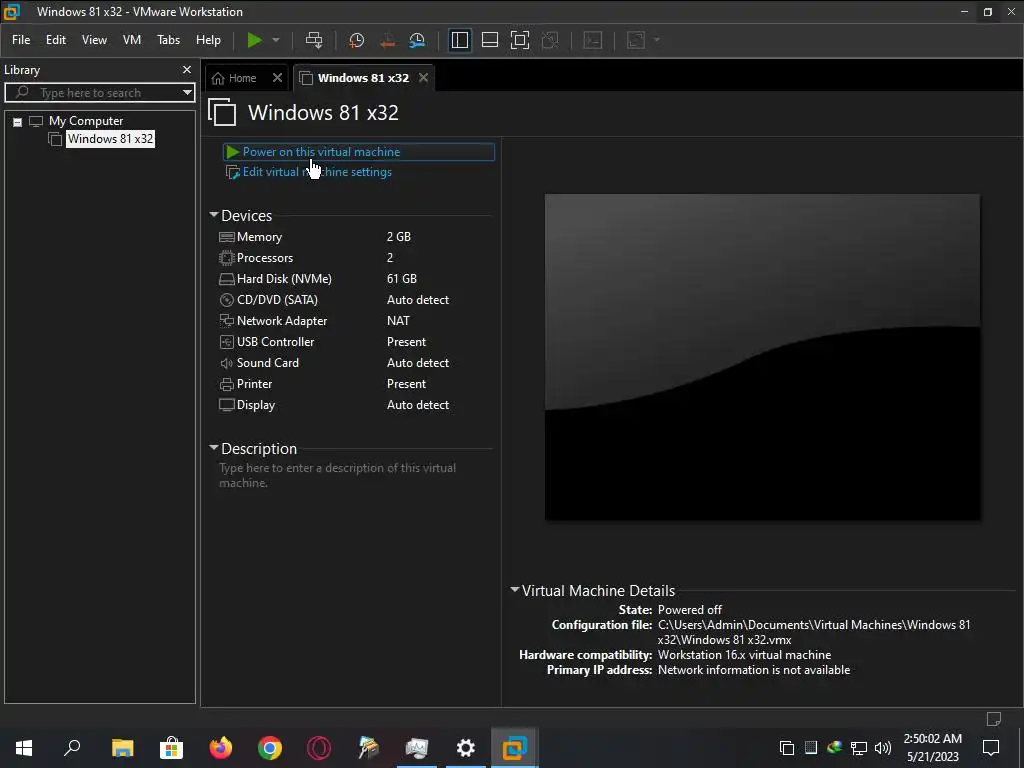Viewport: 1024px width, 768px height.
Task: Click the VMware Workstation taskbar icon
Action: pyautogui.click(x=515, y=747)
